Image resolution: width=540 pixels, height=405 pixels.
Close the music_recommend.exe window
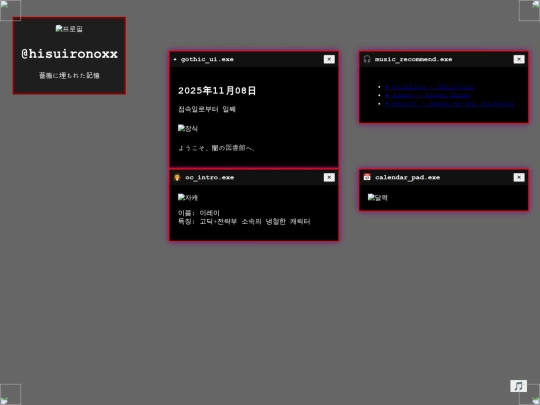[x=519, y=59]
